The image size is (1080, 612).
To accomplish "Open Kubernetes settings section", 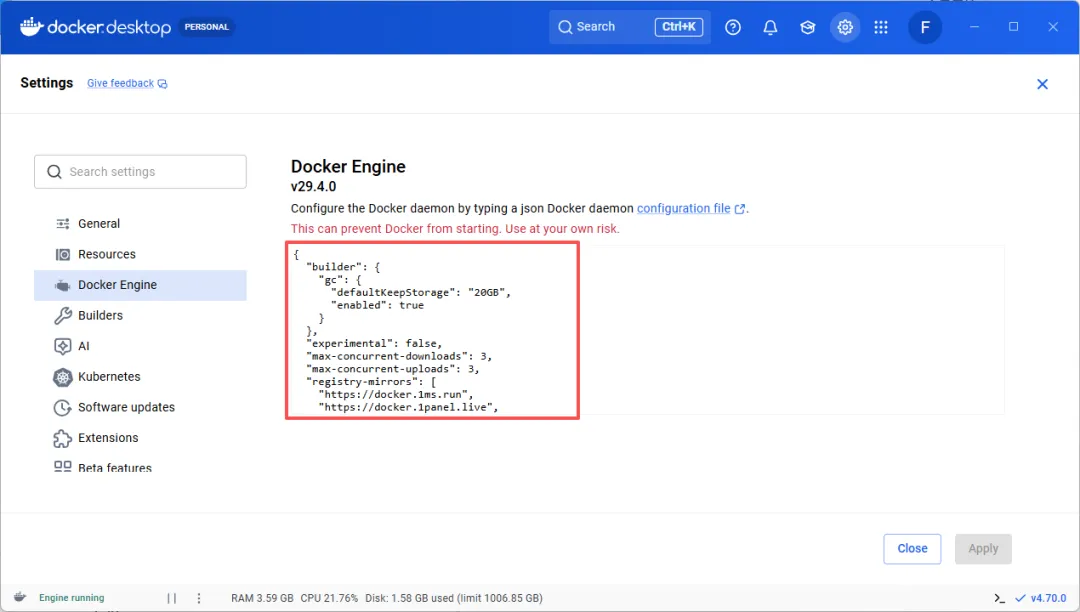I will tap(140, 377).
